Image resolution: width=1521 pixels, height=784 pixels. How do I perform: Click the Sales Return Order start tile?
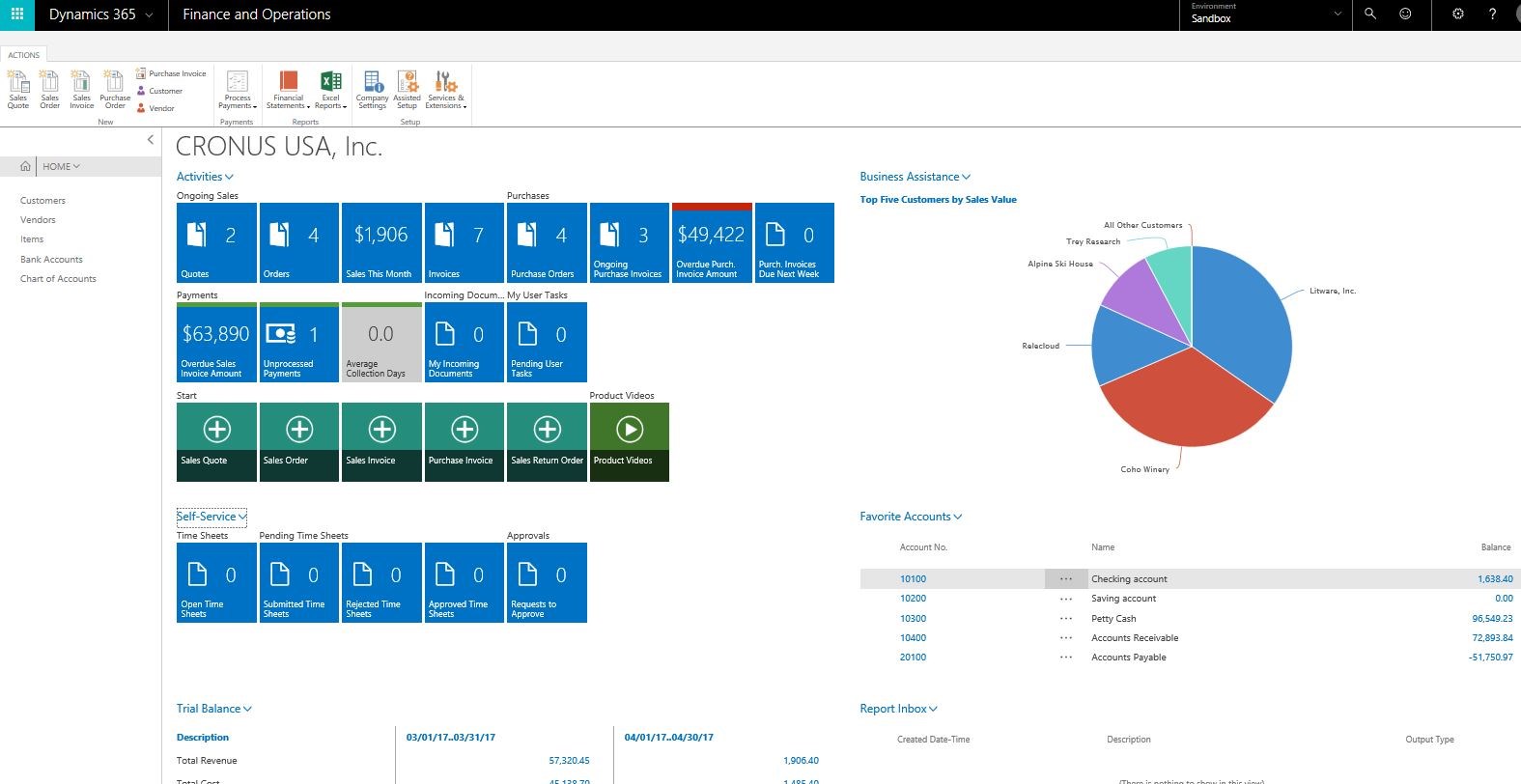547,441
